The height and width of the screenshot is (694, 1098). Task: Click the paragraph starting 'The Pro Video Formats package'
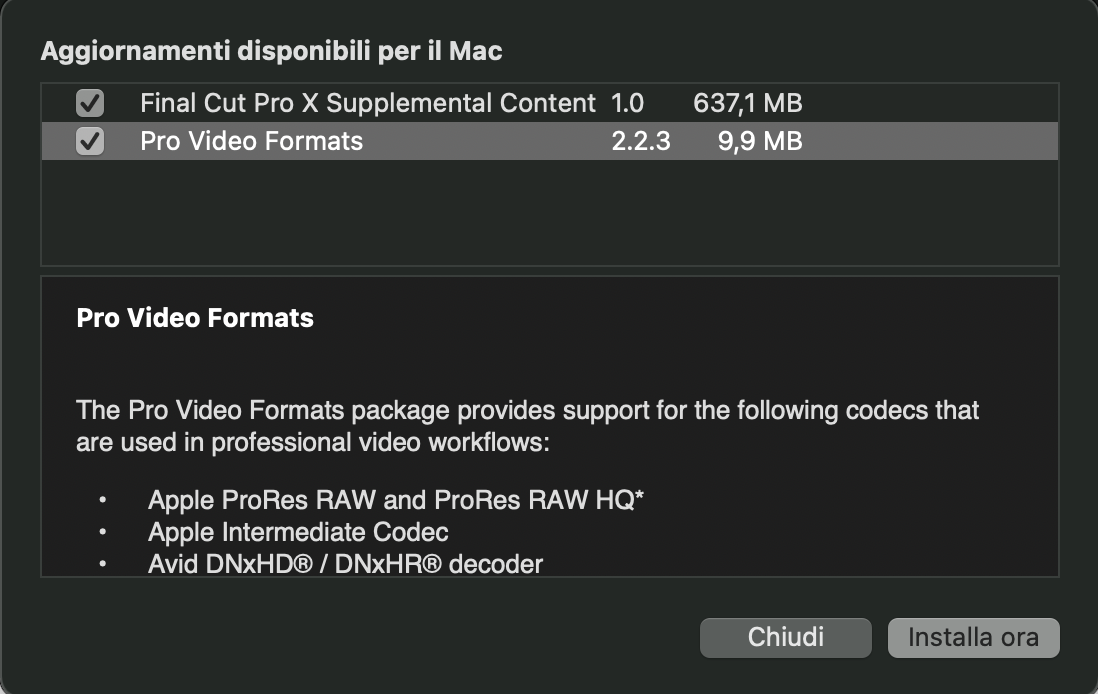click(x=527, y=426)
